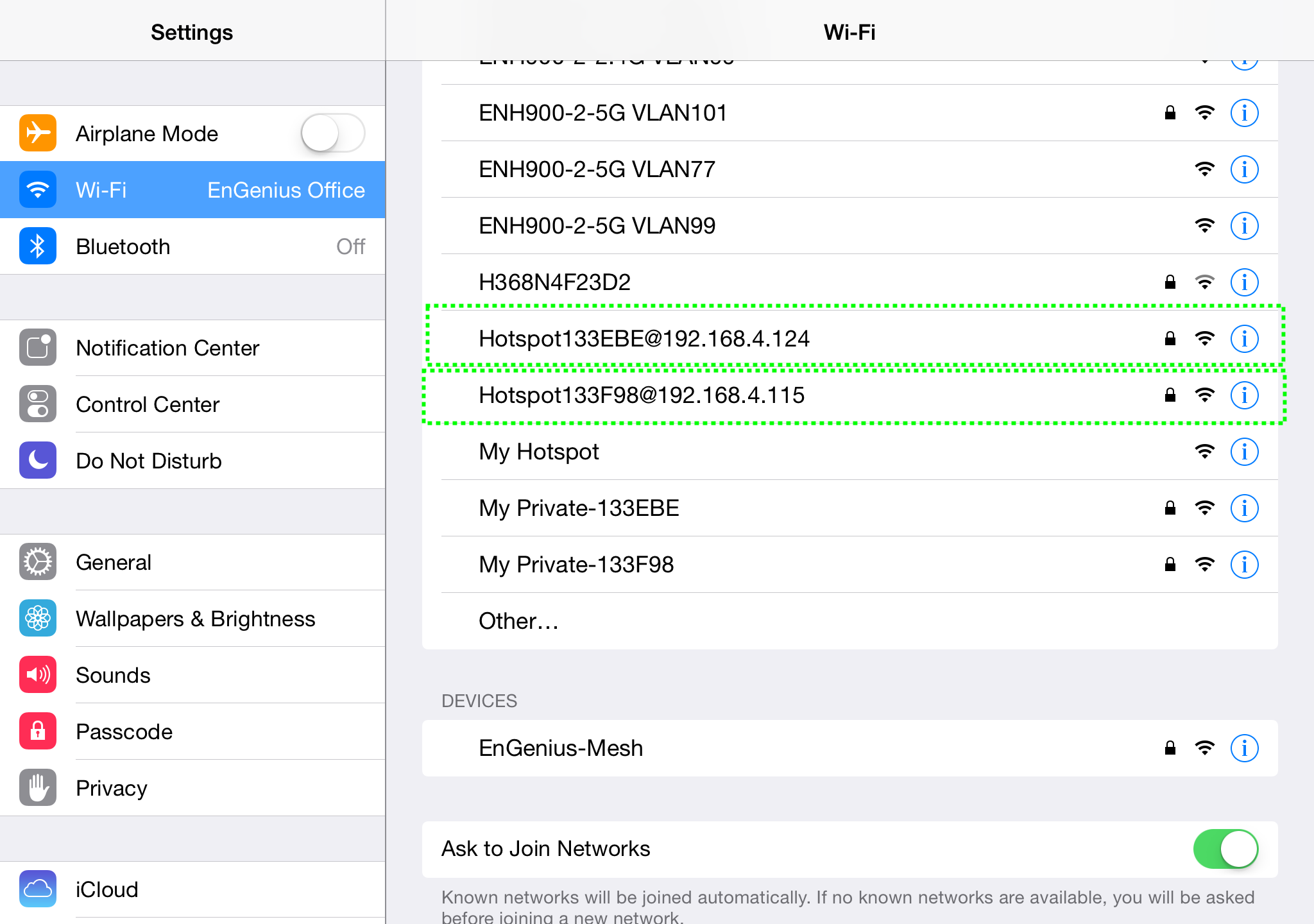Open info for ENH900-2-5G VLAN101
This screenshot has height=924, width=1314.
coord(1244,113)
